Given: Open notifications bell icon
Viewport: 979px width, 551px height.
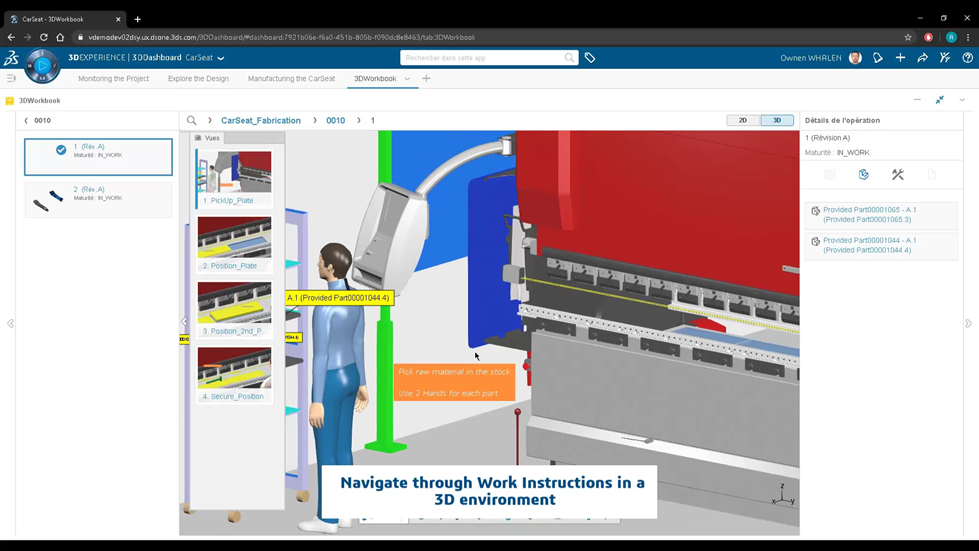Looking at the screenshot, I should 878,57.
